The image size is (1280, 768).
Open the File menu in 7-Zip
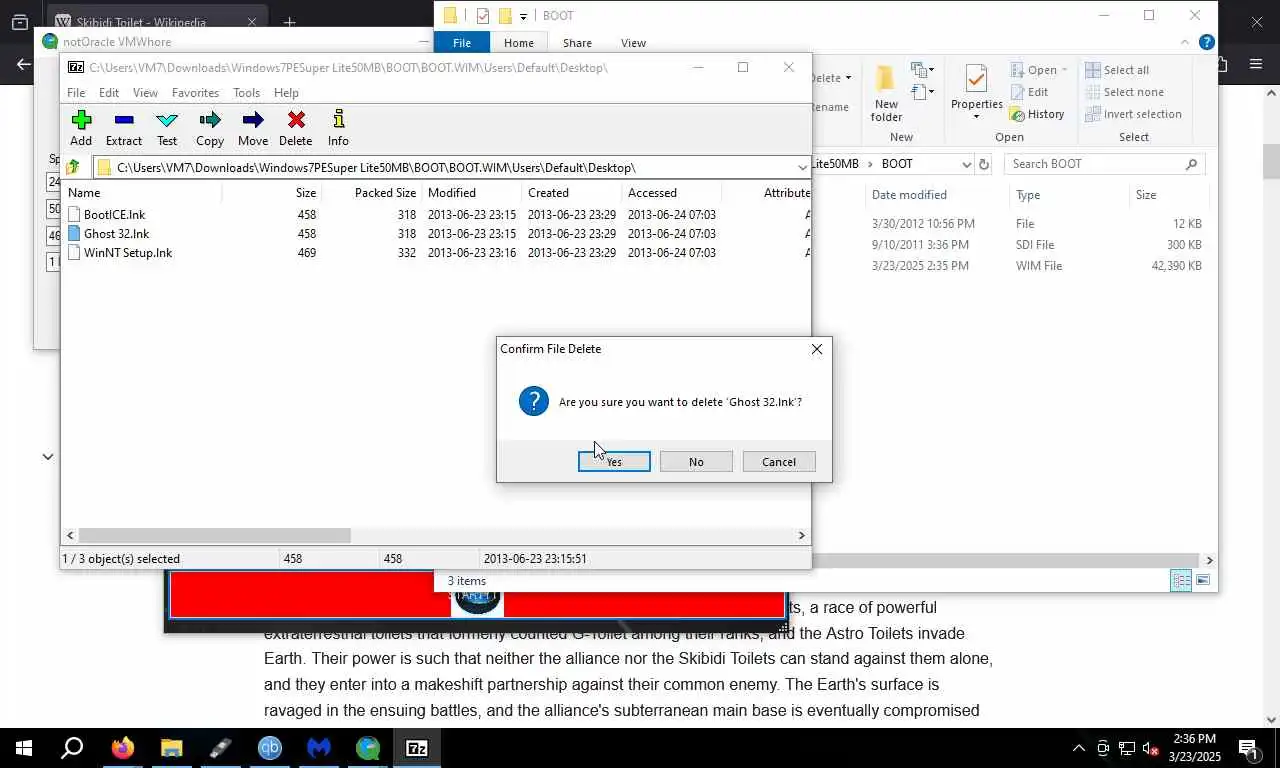coord(76,93)
